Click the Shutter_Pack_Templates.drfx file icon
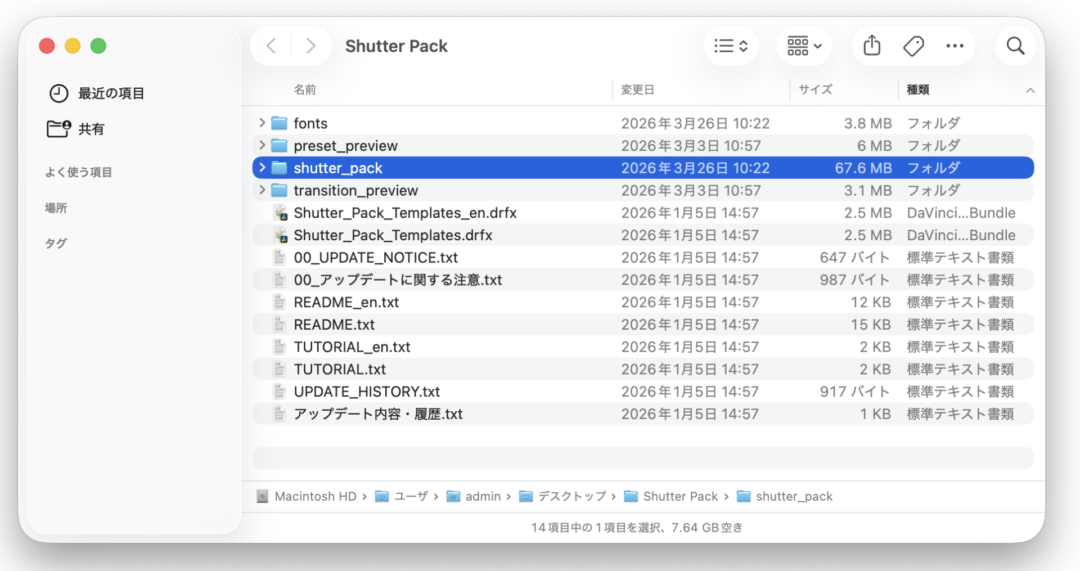 (280, 235)
